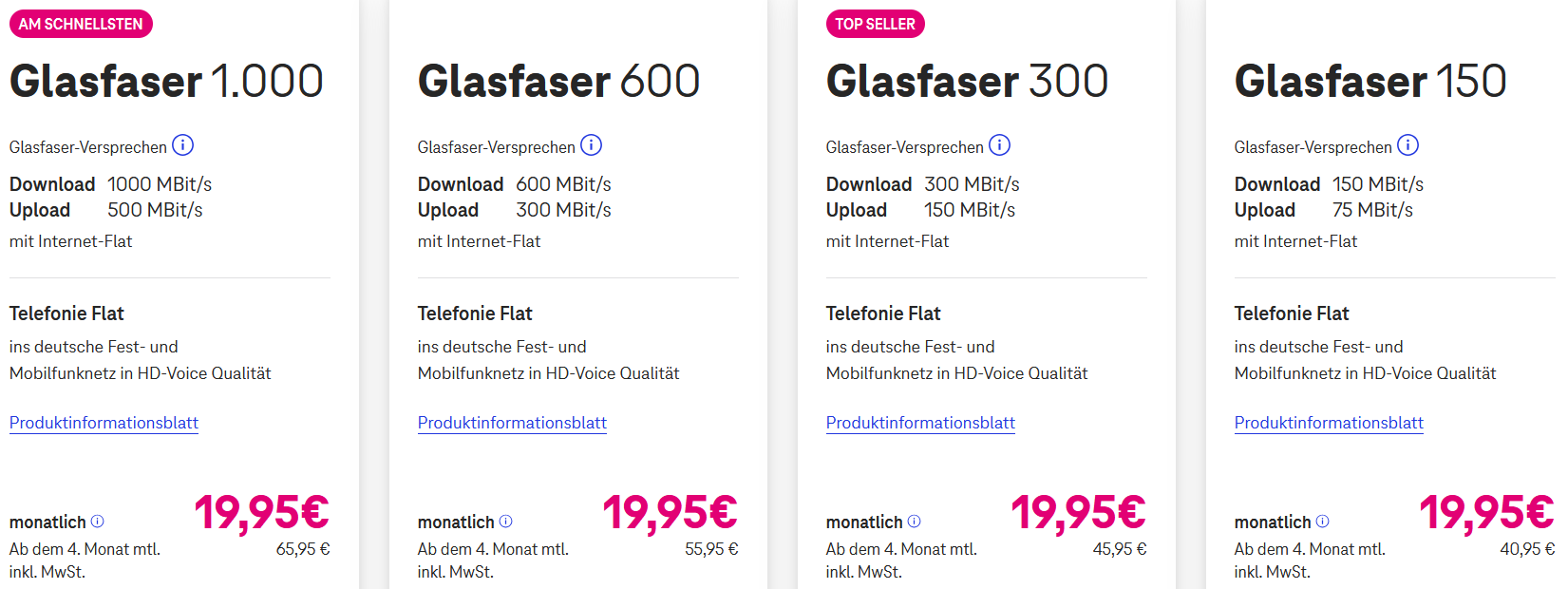Viewport: 1568px width, 589px height.
Task: Click the Glasfaser 150 tariff title
Action: (x=1370, y=82)
